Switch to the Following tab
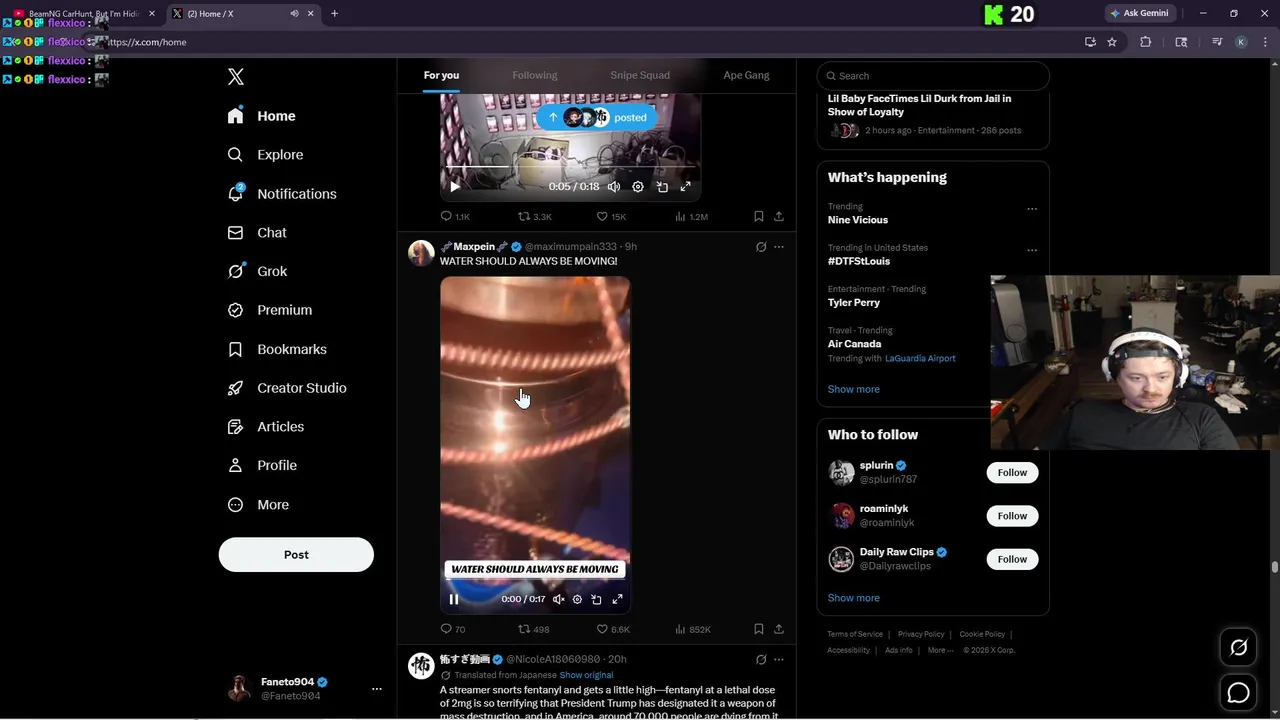The width and height of the screenshot is (1280, 720). [535, 75]
